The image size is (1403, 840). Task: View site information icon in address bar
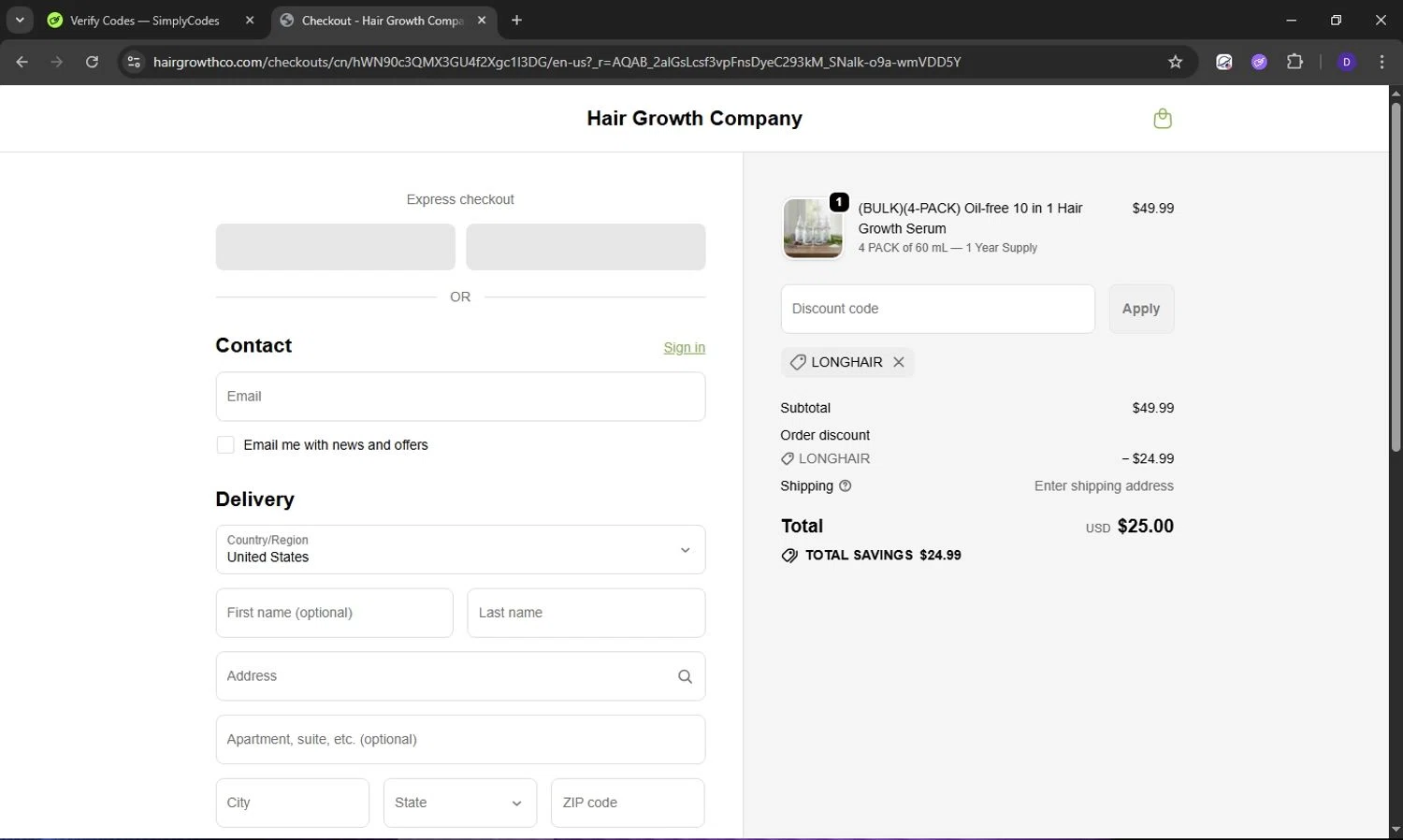click(x=134, y=62)
